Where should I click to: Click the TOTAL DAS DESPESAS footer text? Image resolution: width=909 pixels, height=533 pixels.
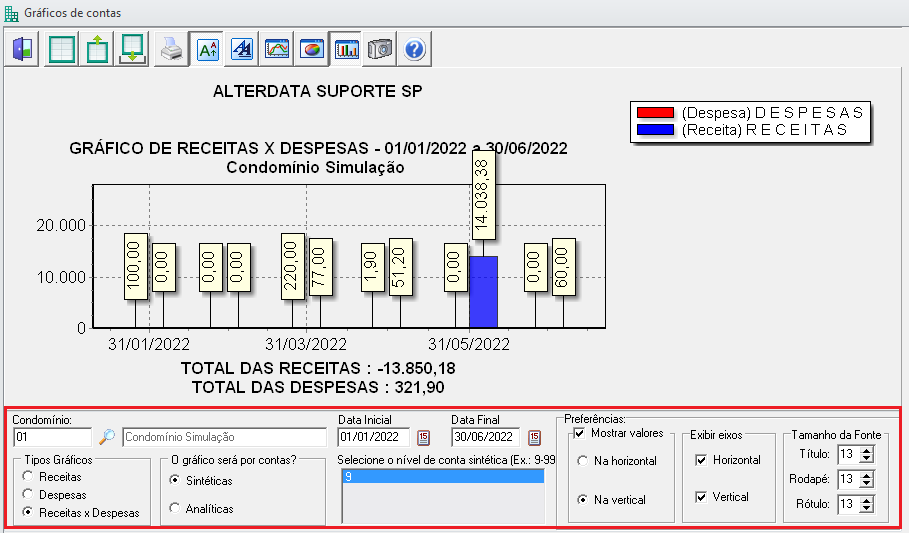click(318, 387)
